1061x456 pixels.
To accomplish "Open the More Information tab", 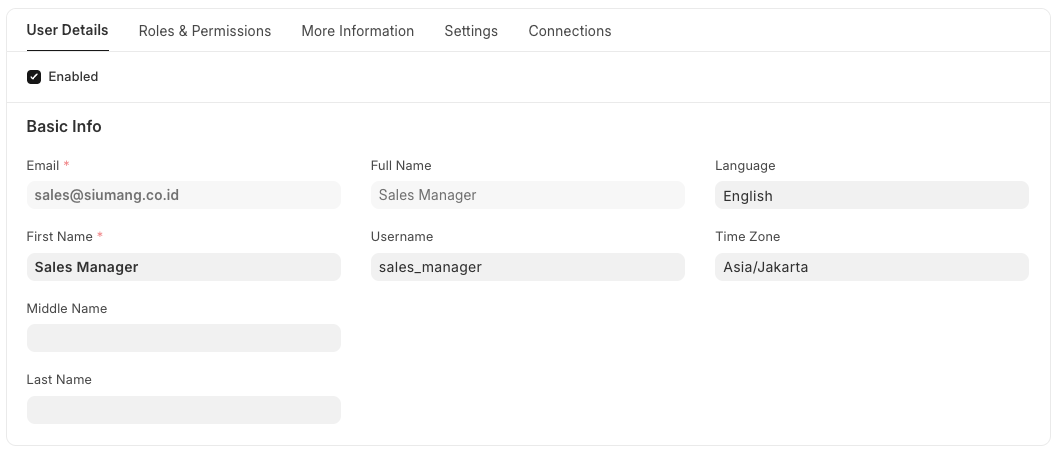I will 358,31.
